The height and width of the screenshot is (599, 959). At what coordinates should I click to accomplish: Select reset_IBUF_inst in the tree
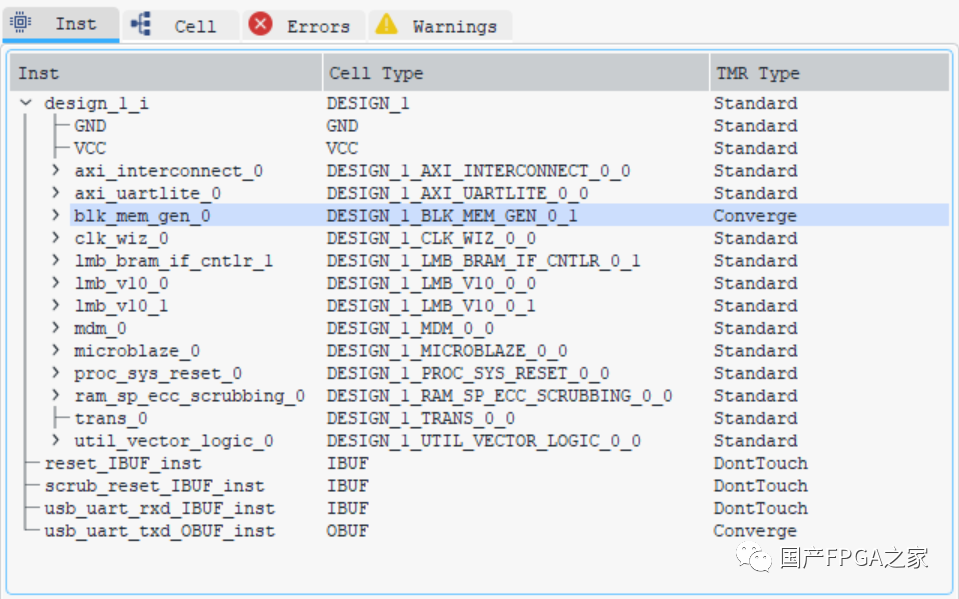(x=122, y=463)
